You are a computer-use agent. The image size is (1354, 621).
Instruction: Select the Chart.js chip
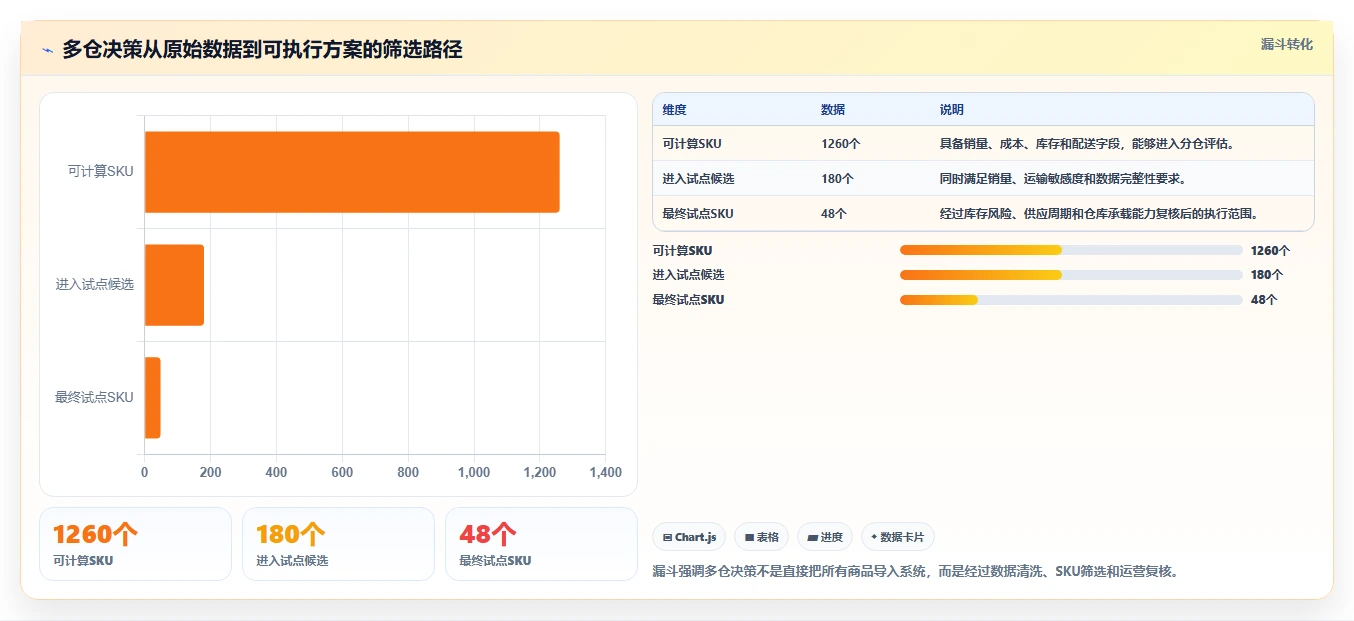pos(689,537)
